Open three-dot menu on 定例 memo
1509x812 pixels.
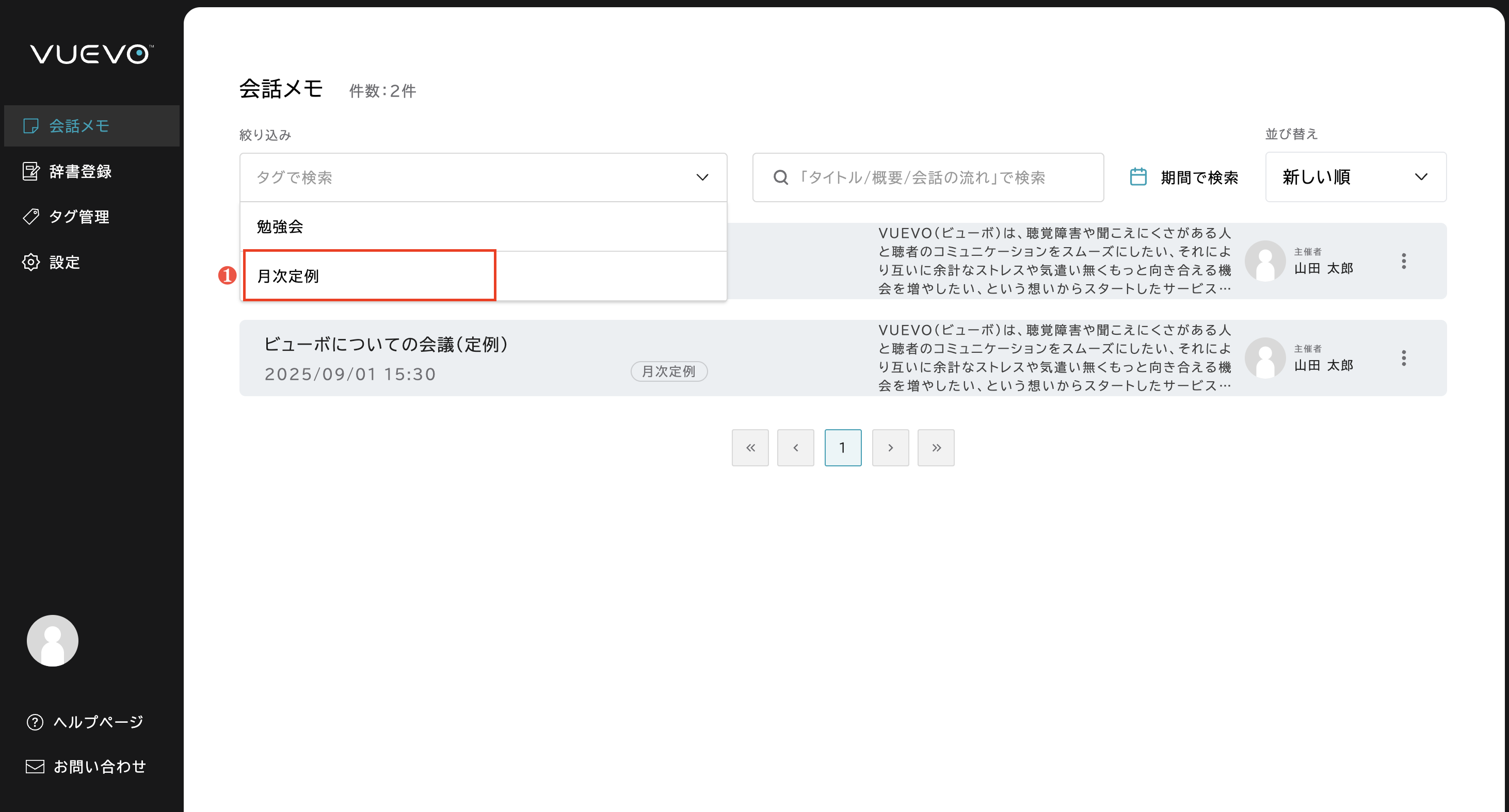point(1404,358)
